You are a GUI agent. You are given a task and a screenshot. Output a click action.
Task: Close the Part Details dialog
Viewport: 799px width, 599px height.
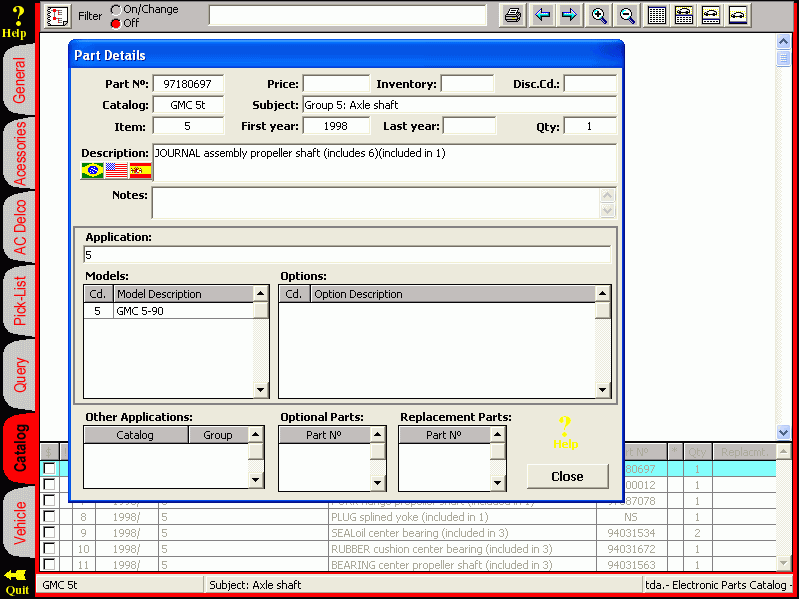pos(567,476)
